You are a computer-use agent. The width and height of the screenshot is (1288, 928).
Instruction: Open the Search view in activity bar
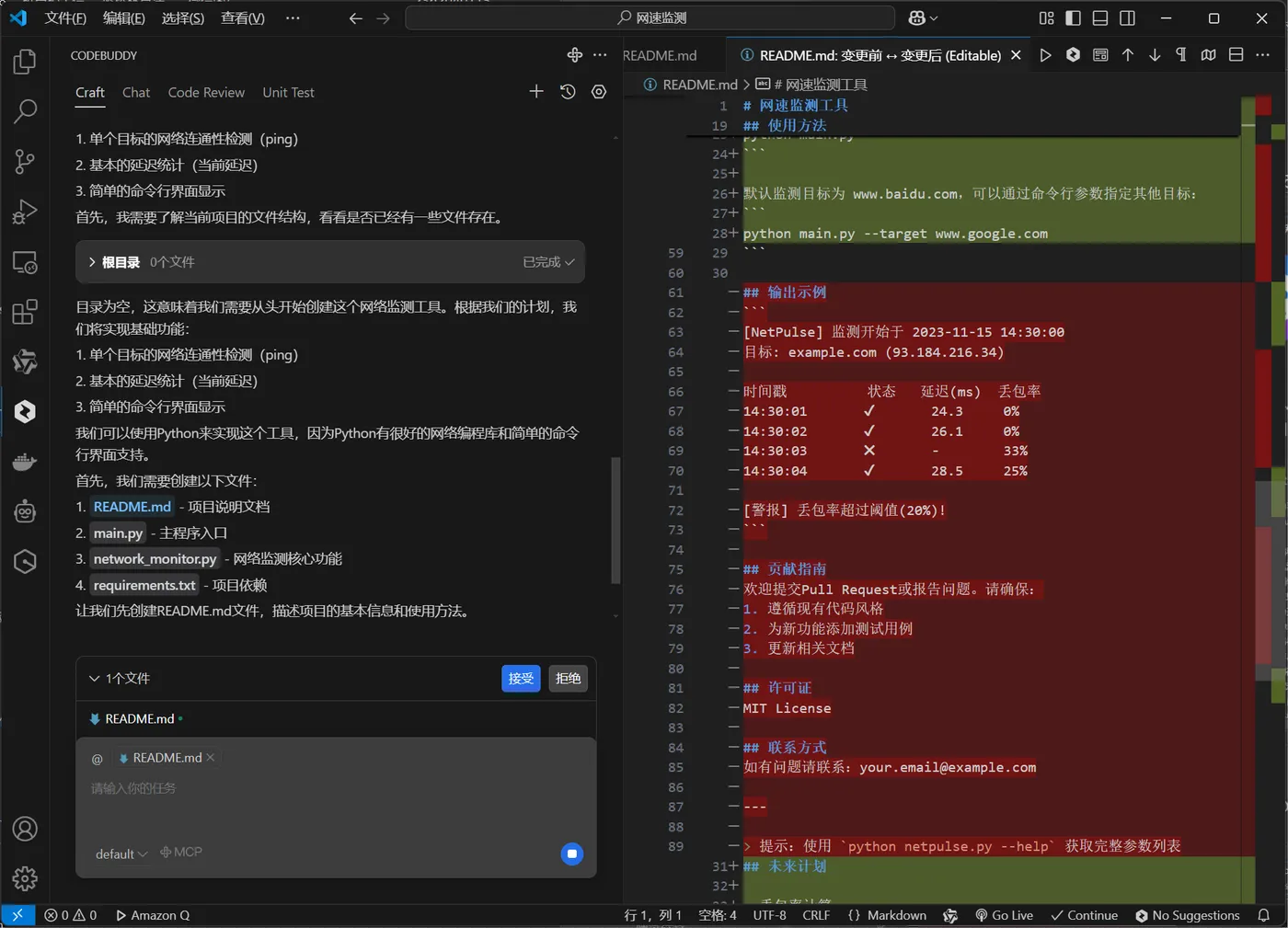(x=25, y=111)
